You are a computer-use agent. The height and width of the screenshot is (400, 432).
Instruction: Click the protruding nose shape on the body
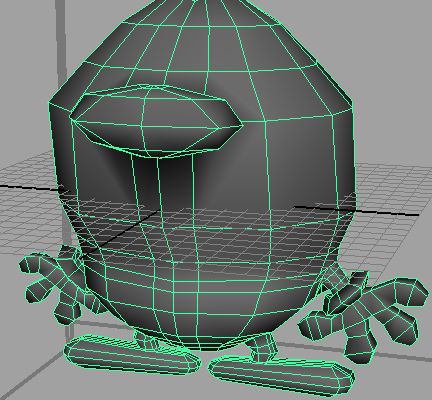pyautogui.click(x=156, y=121)
